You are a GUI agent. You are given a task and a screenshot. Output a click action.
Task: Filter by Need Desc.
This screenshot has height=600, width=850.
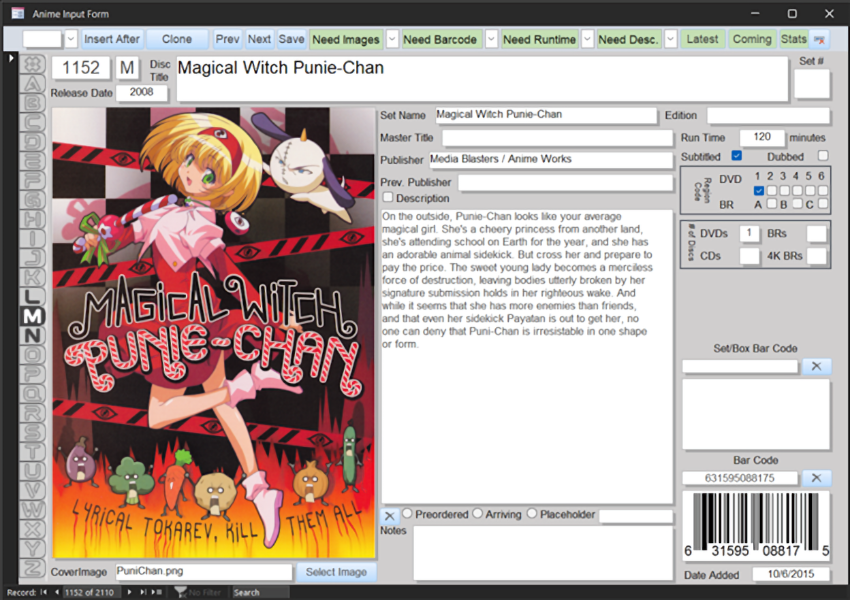pyautogui.click(x=628, y=40)
